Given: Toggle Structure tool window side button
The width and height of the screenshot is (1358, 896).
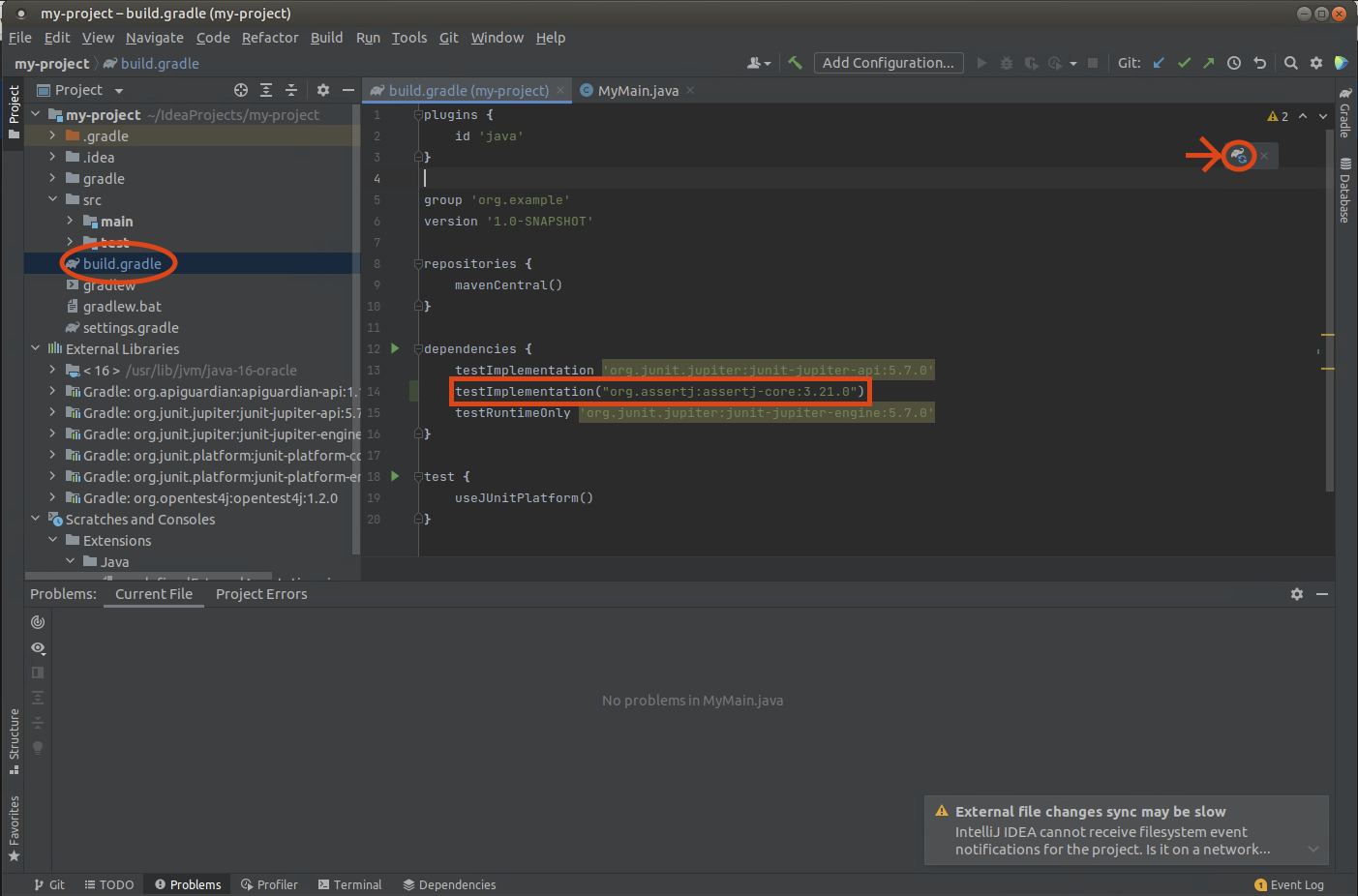Looking at the screenshot, I should (x=14, y=741).
